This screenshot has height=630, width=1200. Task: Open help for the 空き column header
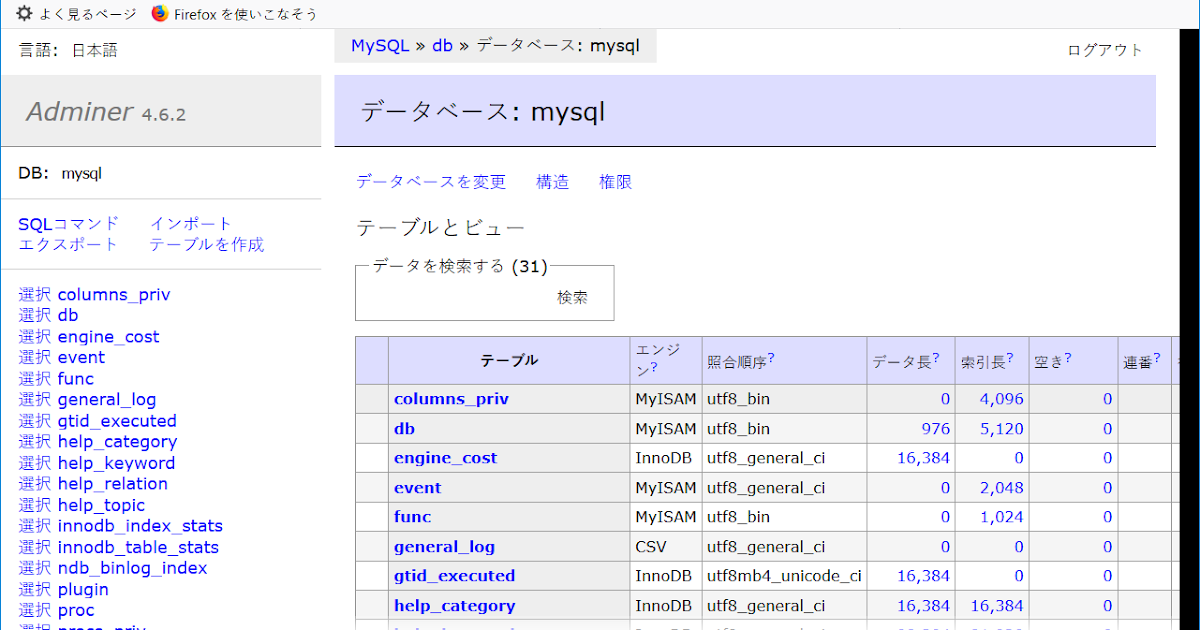point(1068,356)
